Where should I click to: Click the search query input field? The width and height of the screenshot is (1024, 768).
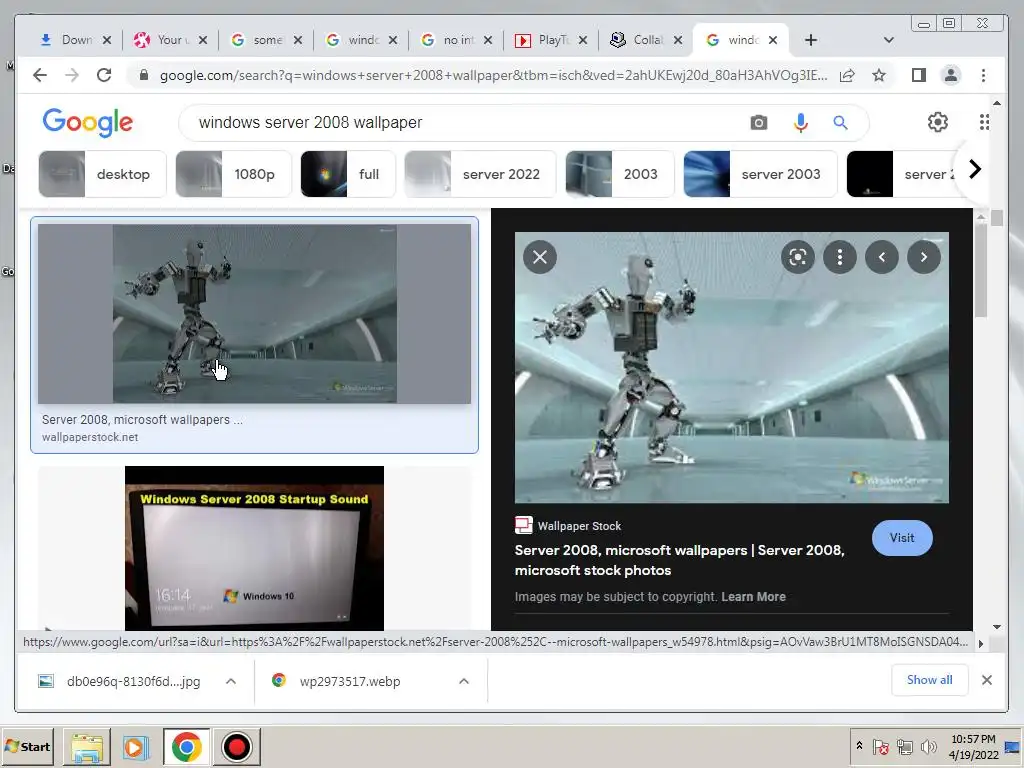(464, 122)
